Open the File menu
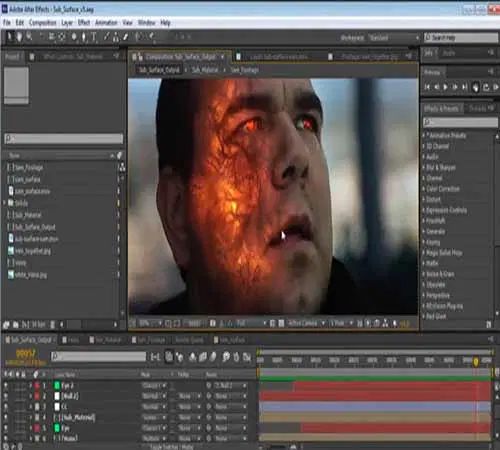This screenshot has width=500, height=450. click(x=7, y=23)
